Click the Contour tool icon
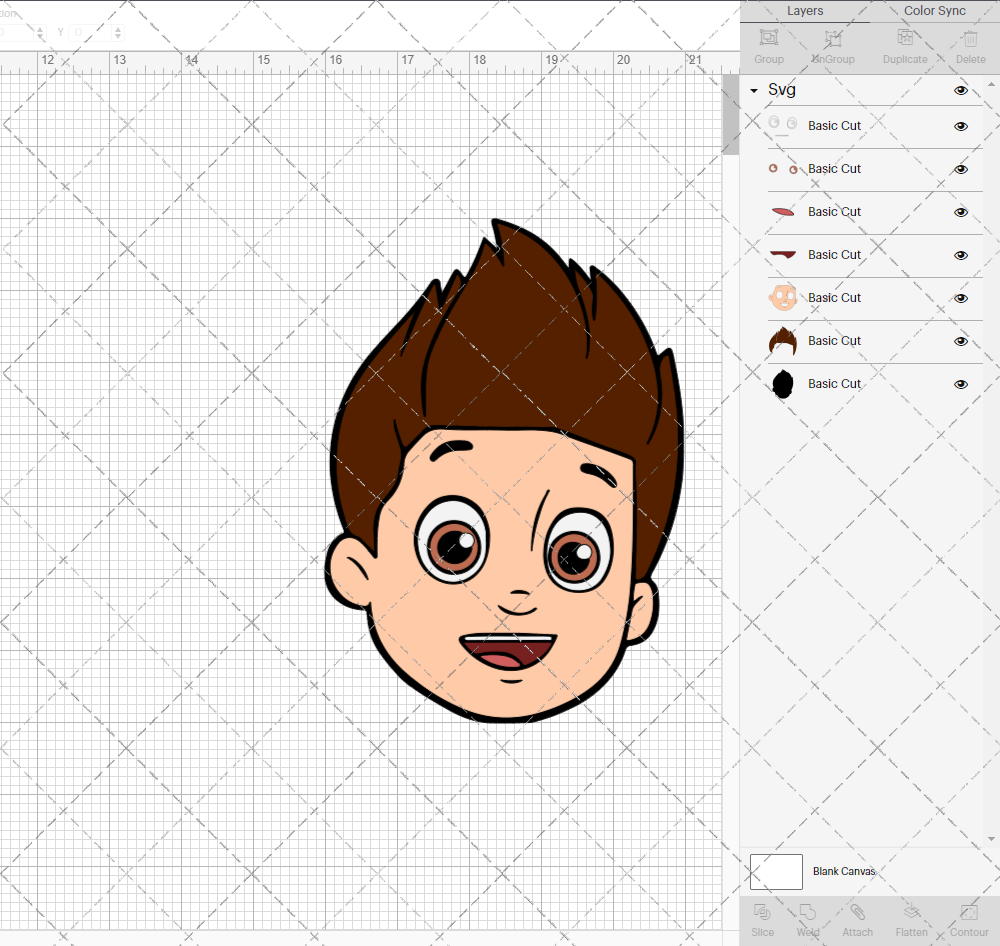 (969, 912)
